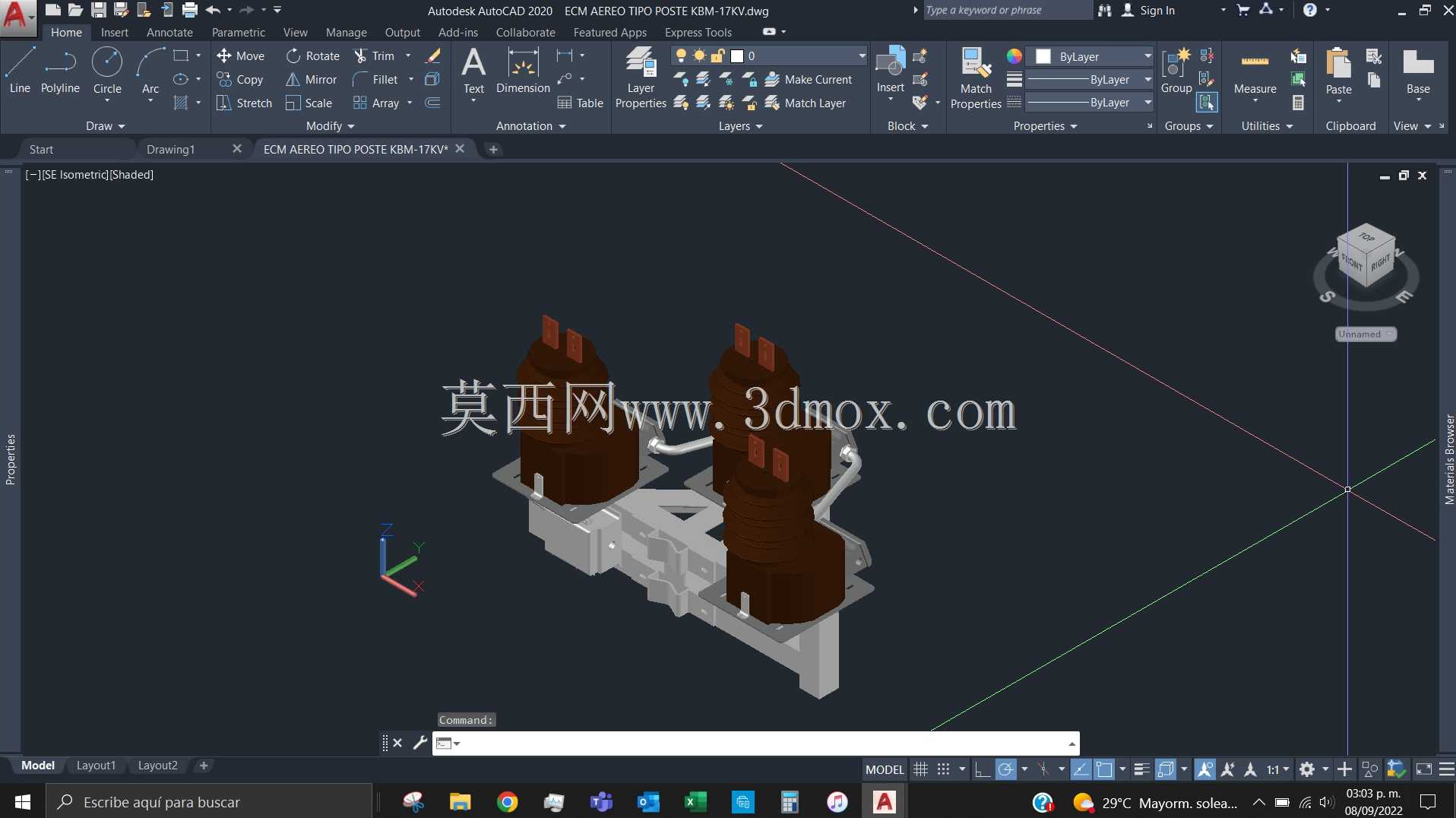Activate the Rotate tool
This screenshot has width=1456, height=818.
coord(312,55)
